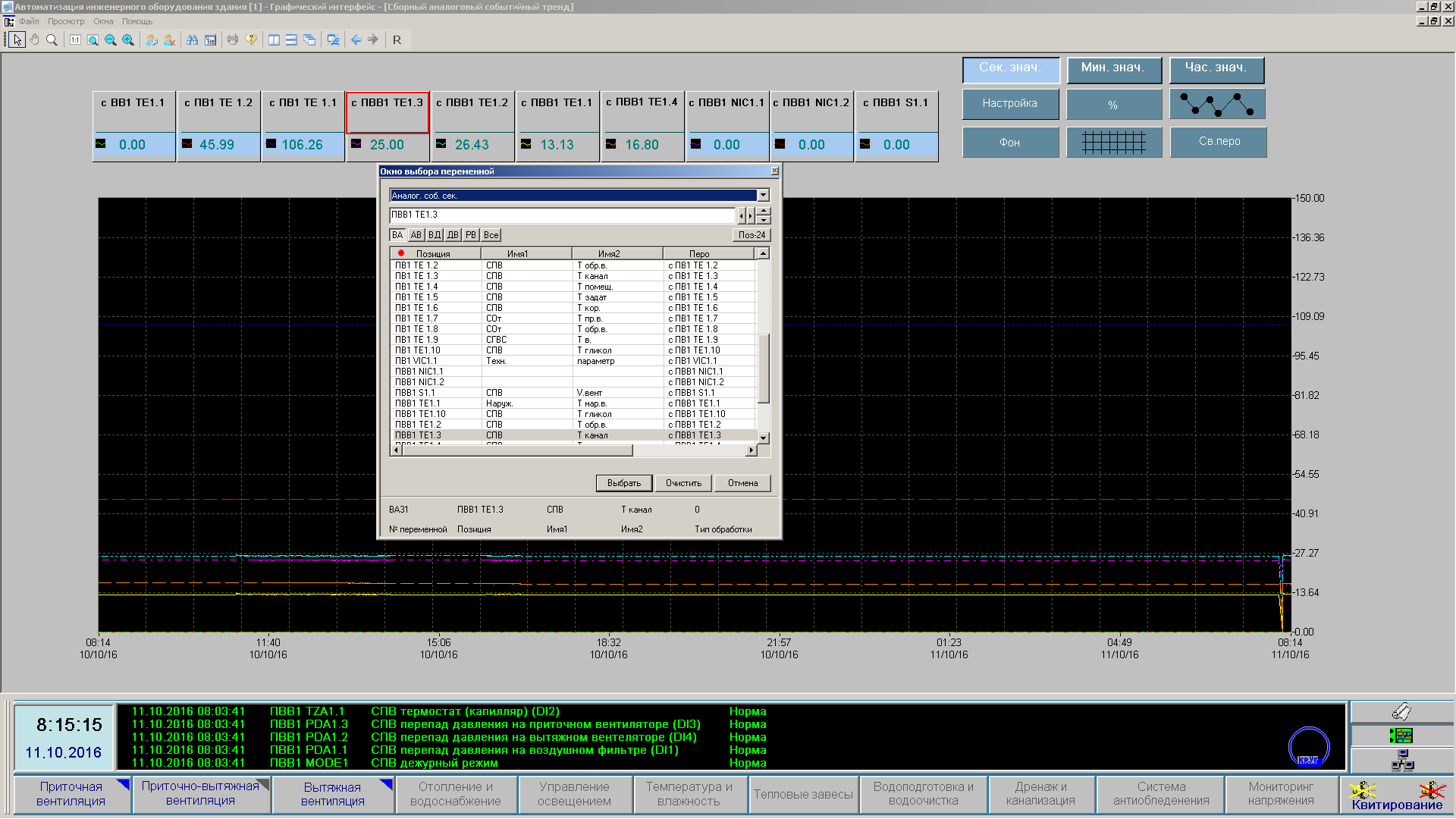Image resolution: width=1456 pixels, height=819 pixels.
Task: Click the zoom out magnifier icon
Action: pos(111,39)
